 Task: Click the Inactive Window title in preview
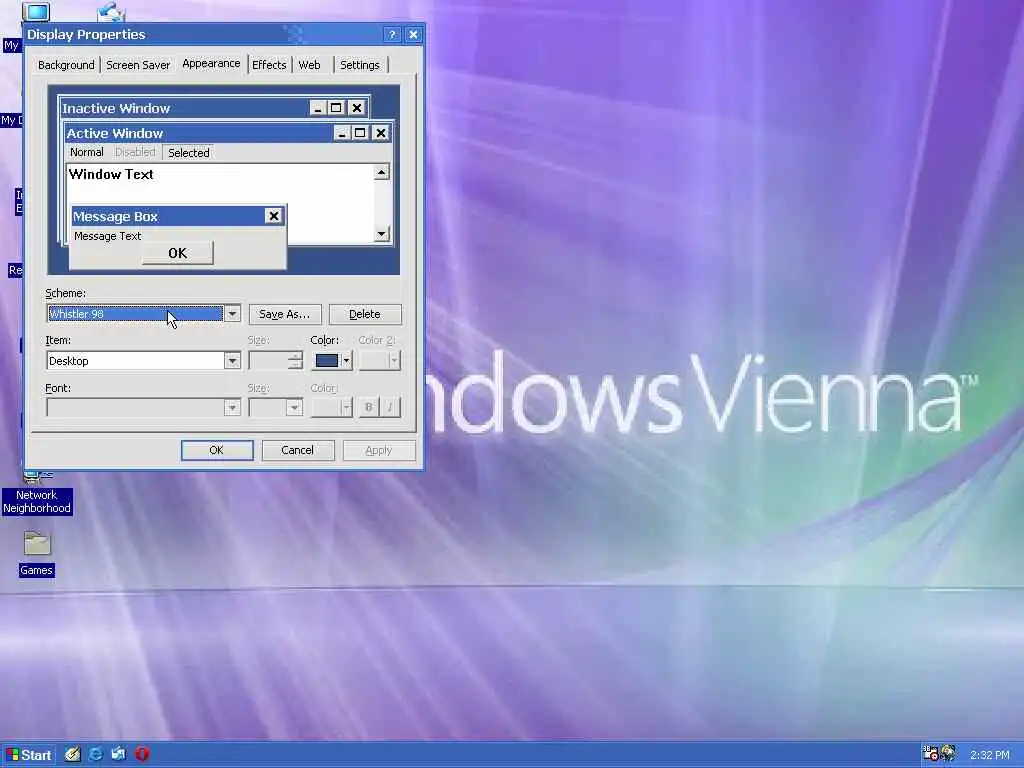coord(116,108)
